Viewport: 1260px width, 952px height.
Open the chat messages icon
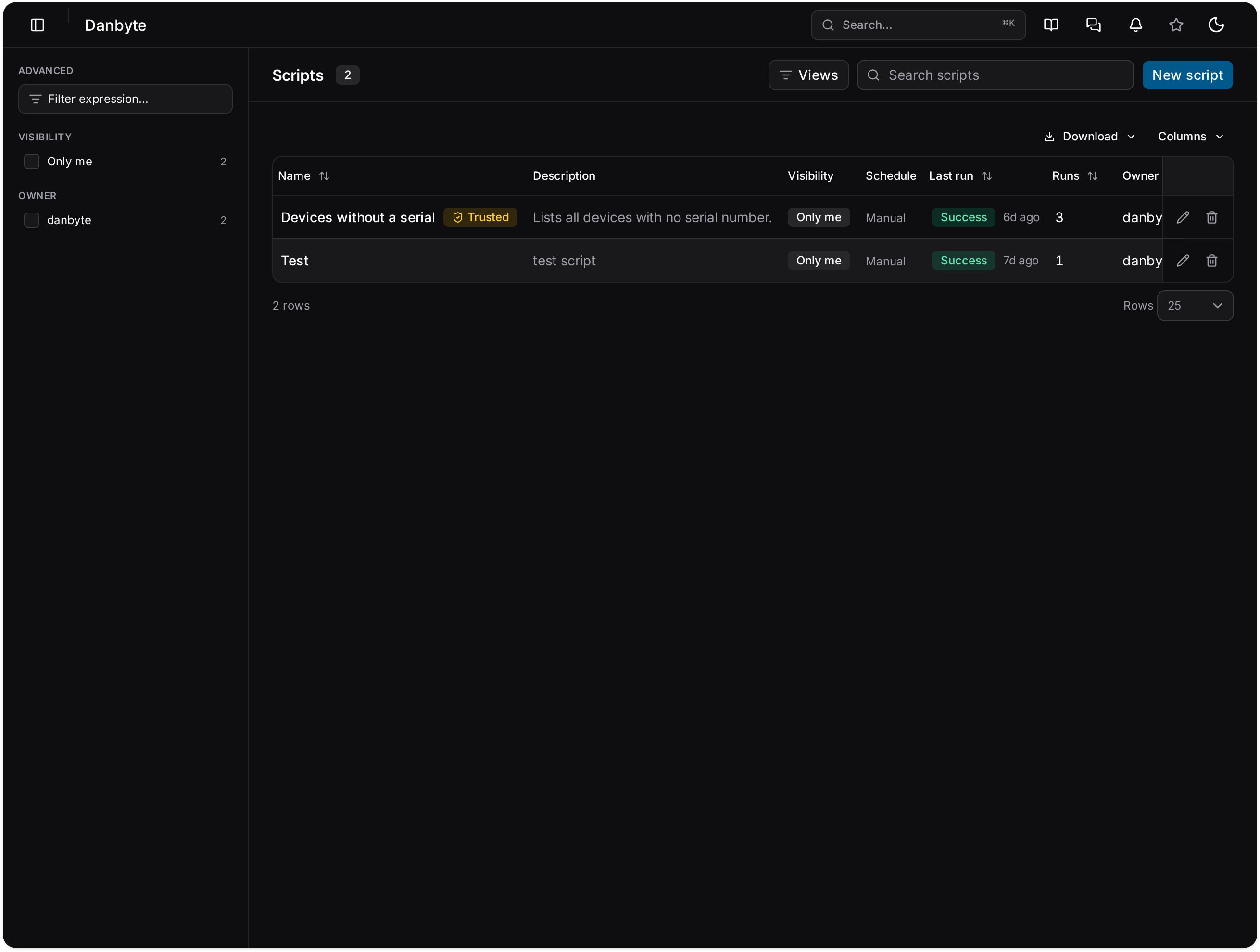(x=1093, y=25)
